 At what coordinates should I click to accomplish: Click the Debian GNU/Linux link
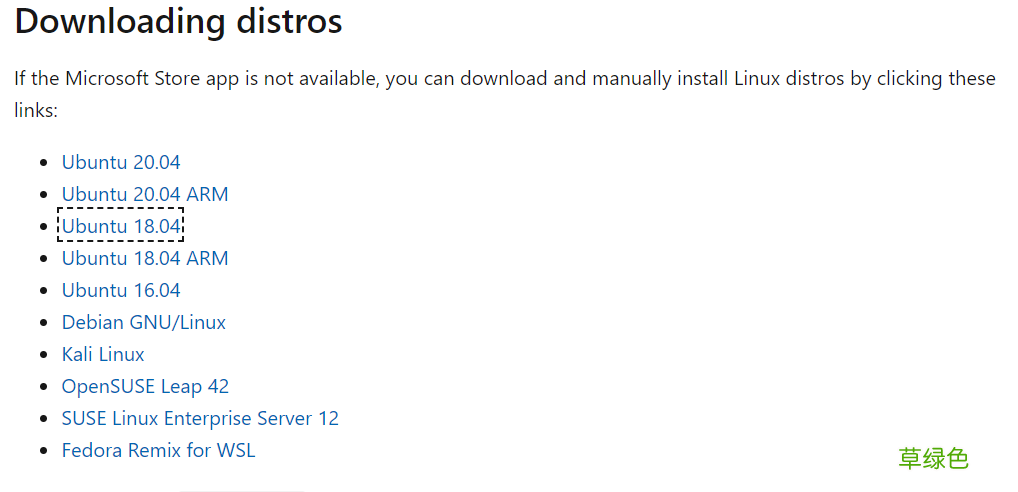point(143,322)
